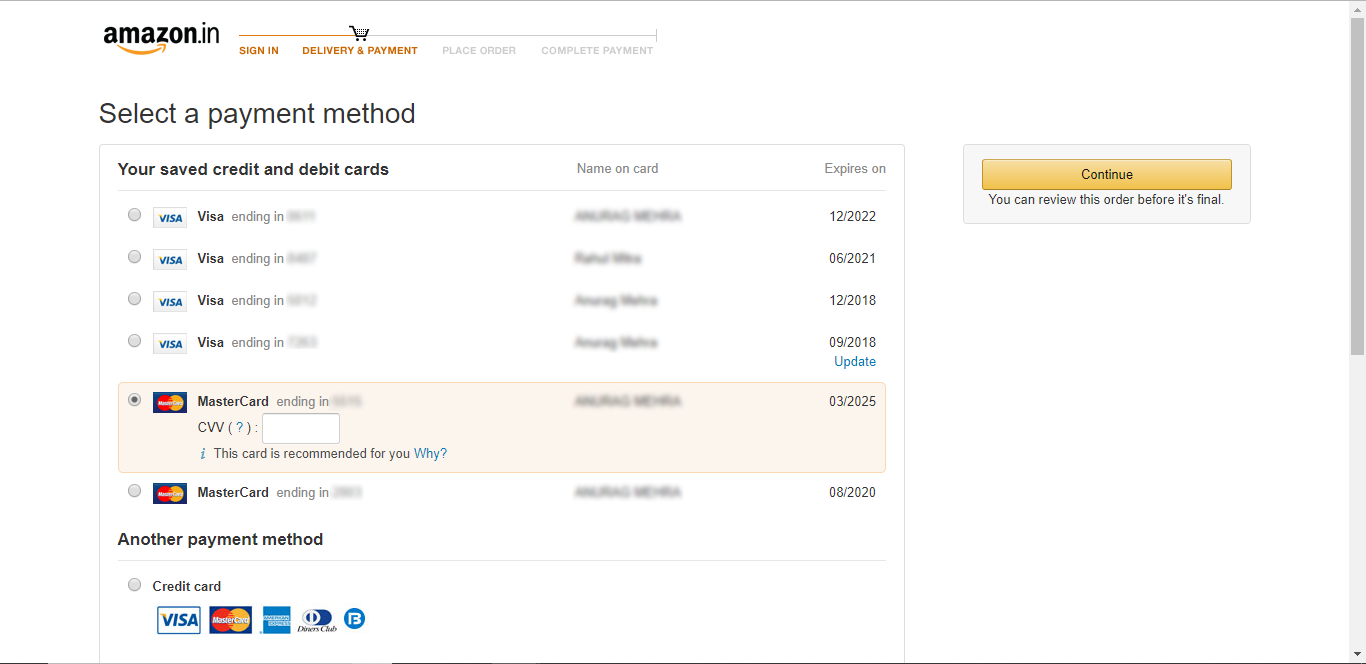Click the expiry date 12/2022
Screen dimensions: 1366x664
[x=853, y=217]
